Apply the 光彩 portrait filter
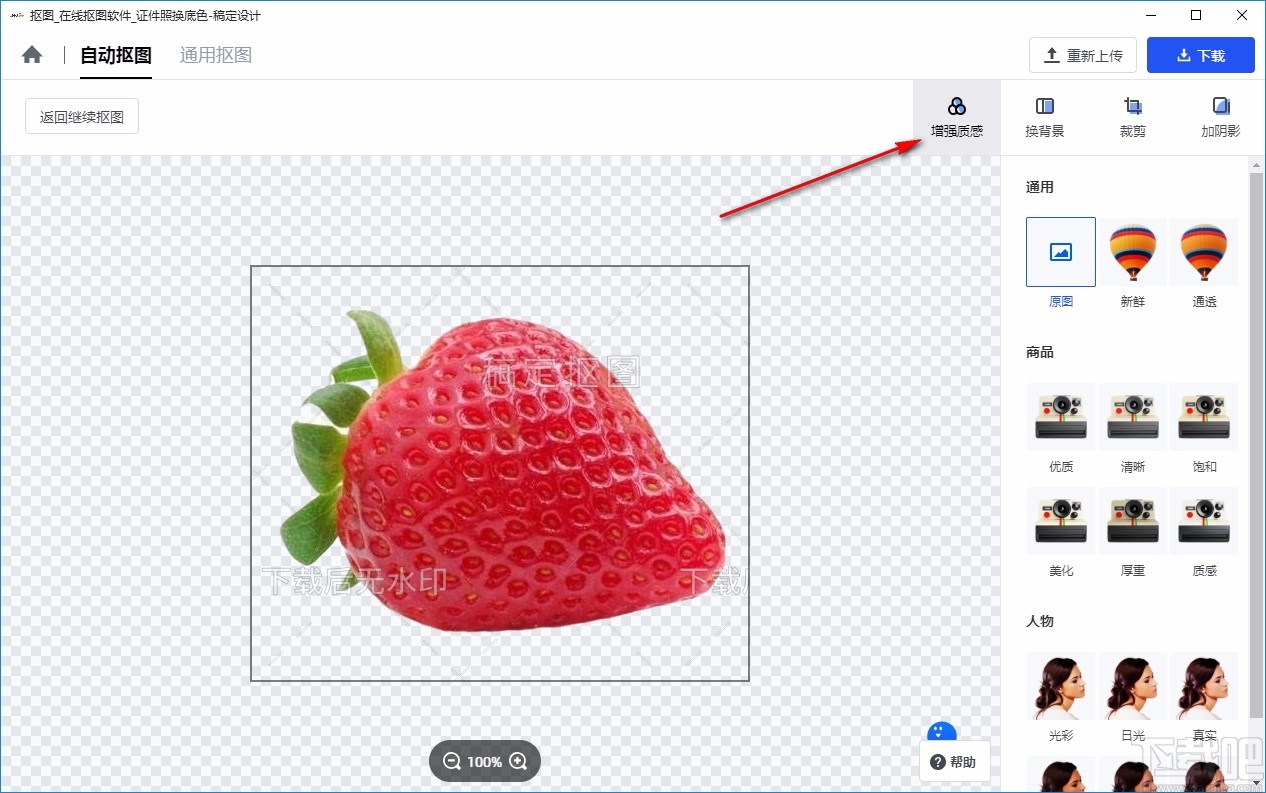 point(1061,686)
